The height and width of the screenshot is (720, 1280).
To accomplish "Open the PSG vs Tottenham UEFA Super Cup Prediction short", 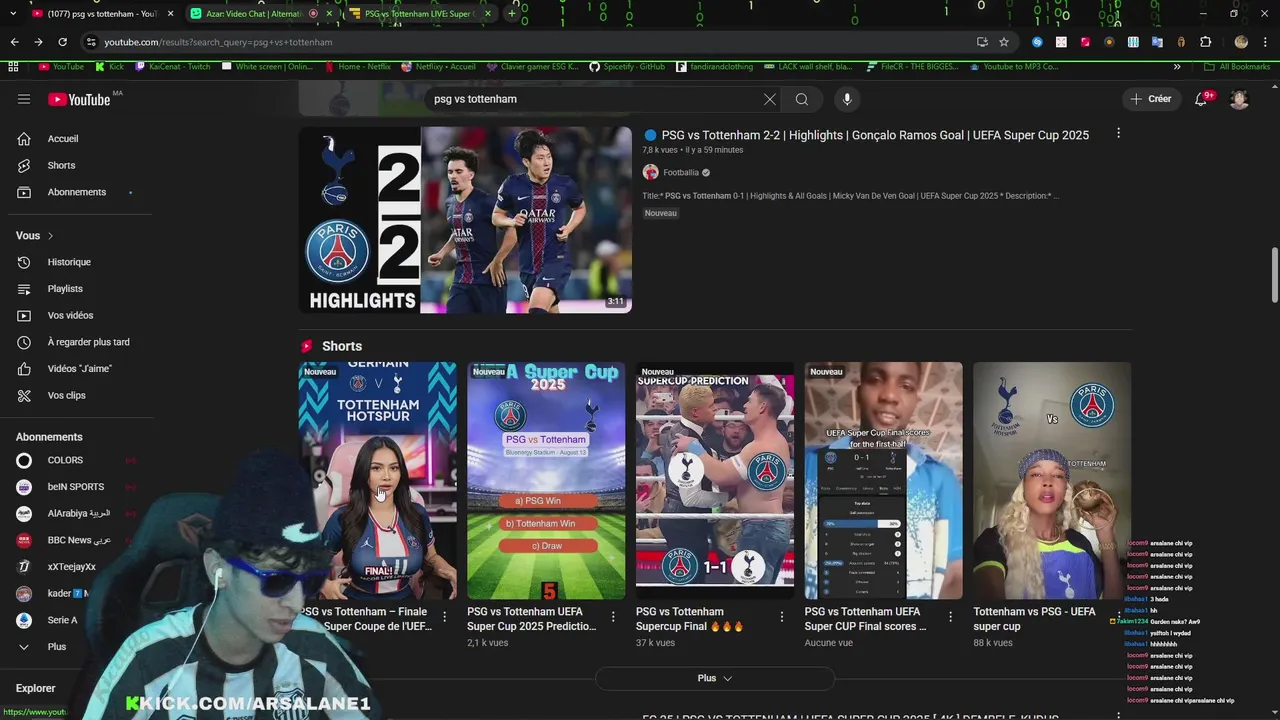I will 546,481.
